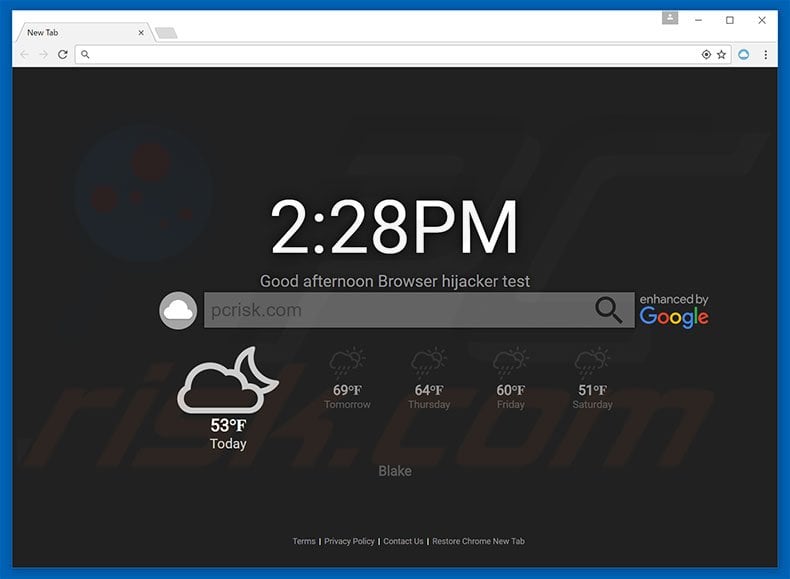Select the 64°F Thursday forecast
Image resolution: width=790 pixels, height=579 pixels.
429,397
